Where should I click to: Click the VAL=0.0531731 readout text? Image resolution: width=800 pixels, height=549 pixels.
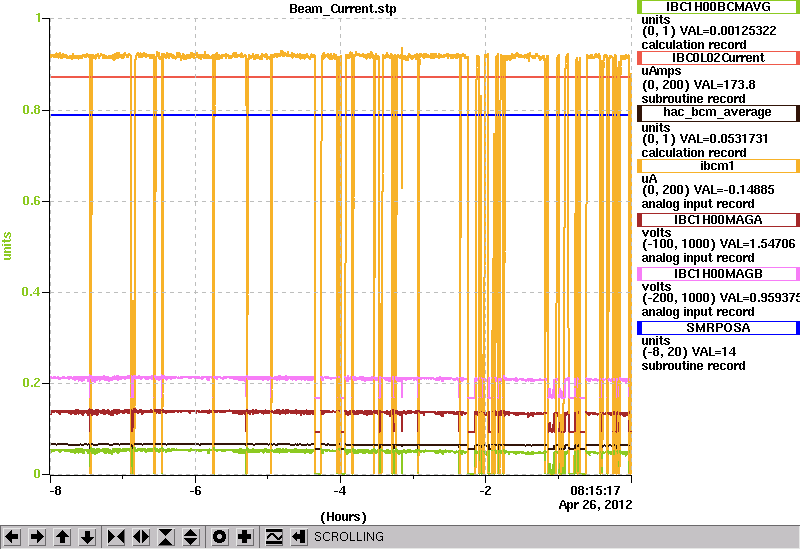[x=723, y=139]
